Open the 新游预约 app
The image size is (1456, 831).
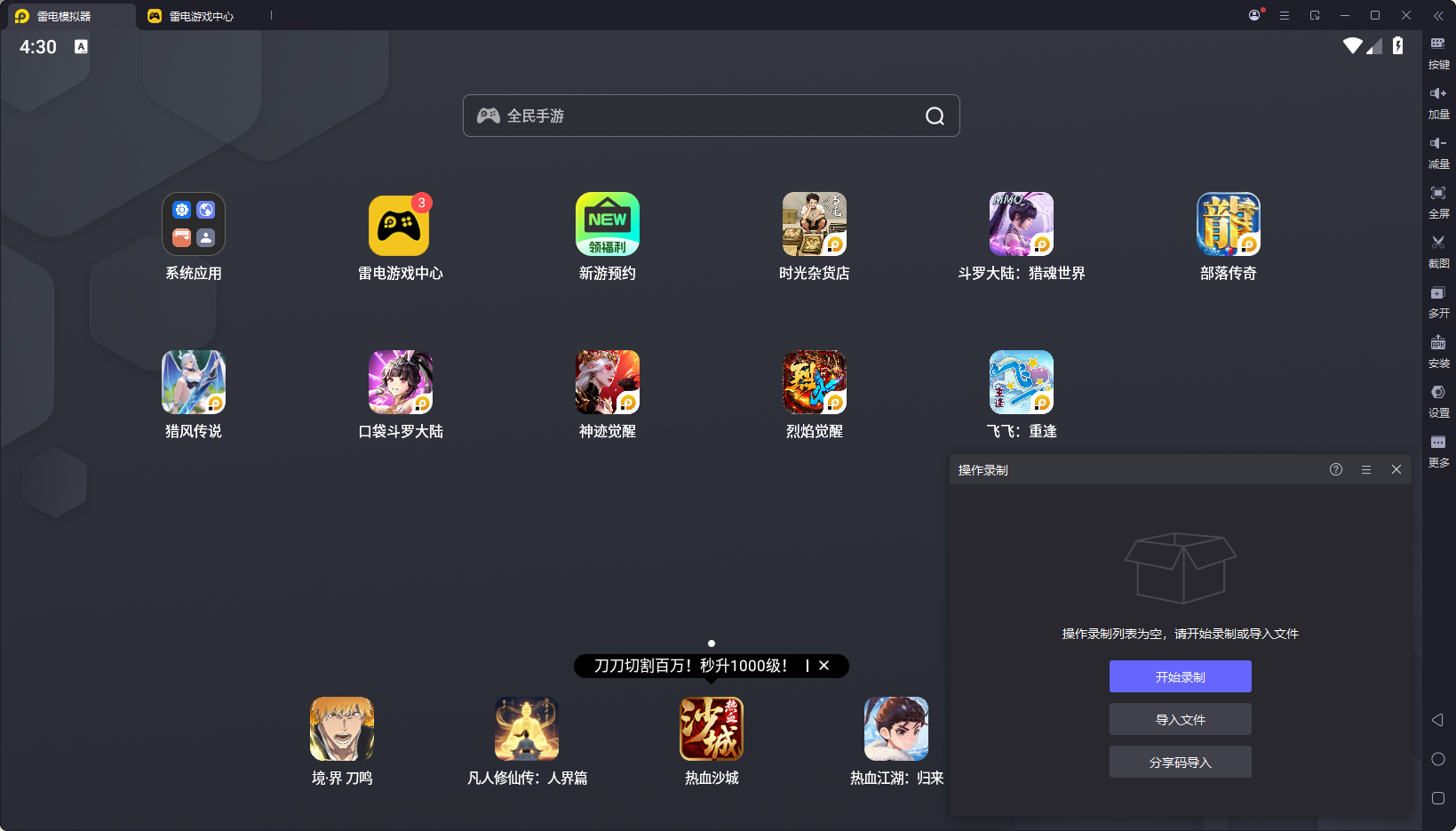pos(608,224)
